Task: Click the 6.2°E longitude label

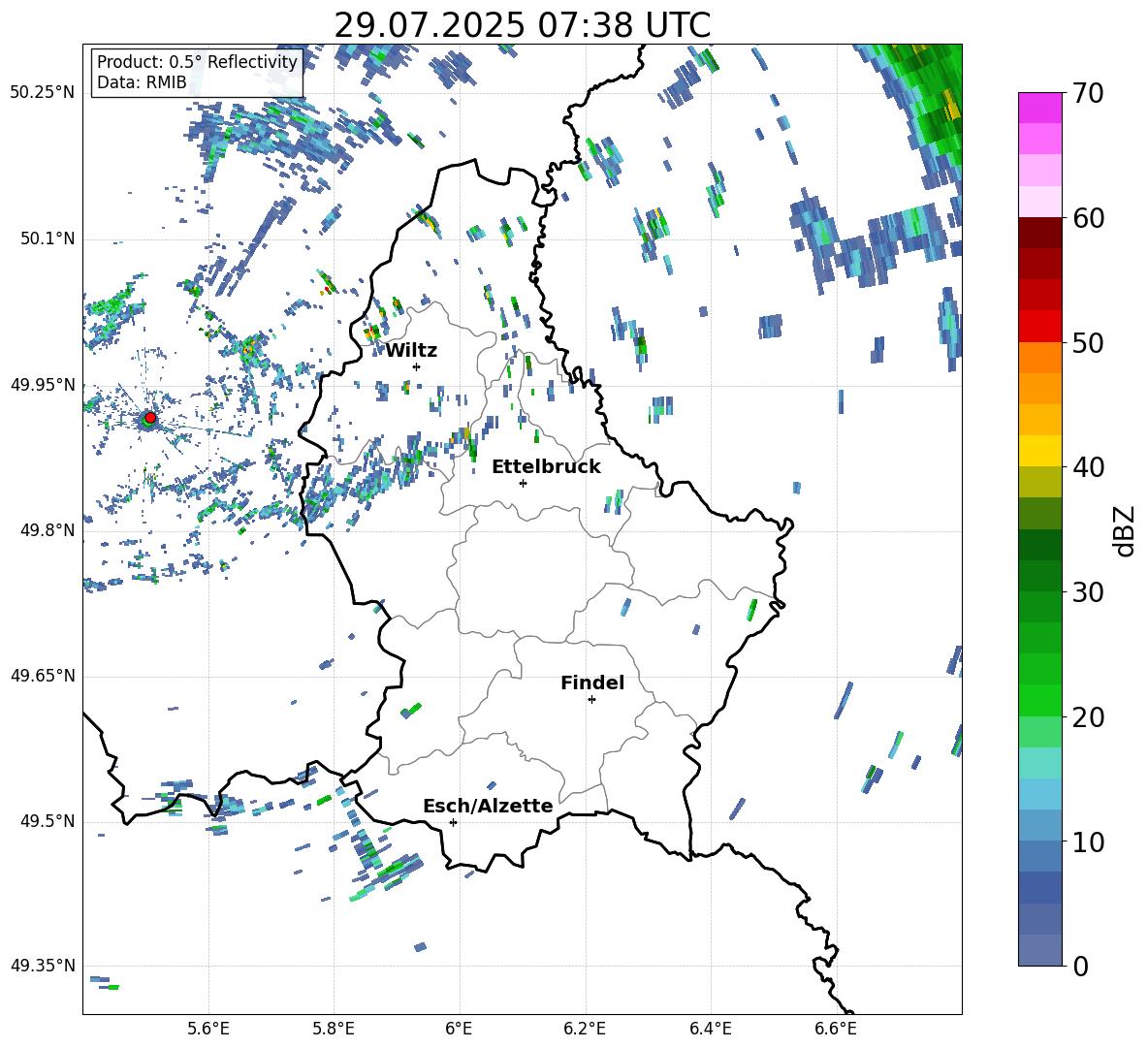Action: tap(585, 1029)
